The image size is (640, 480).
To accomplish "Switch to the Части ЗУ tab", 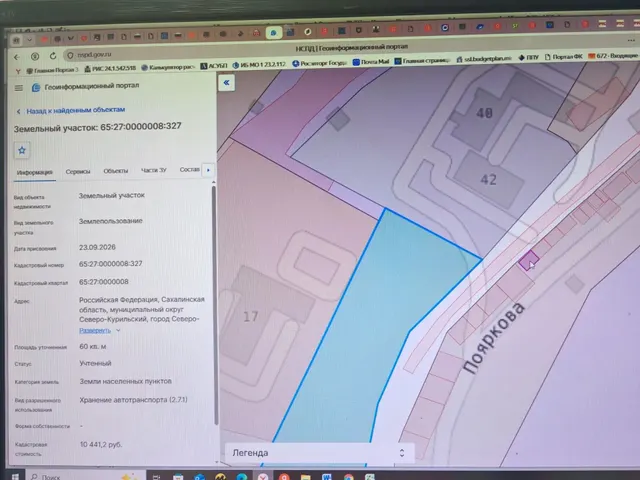I will click(153, 170).
